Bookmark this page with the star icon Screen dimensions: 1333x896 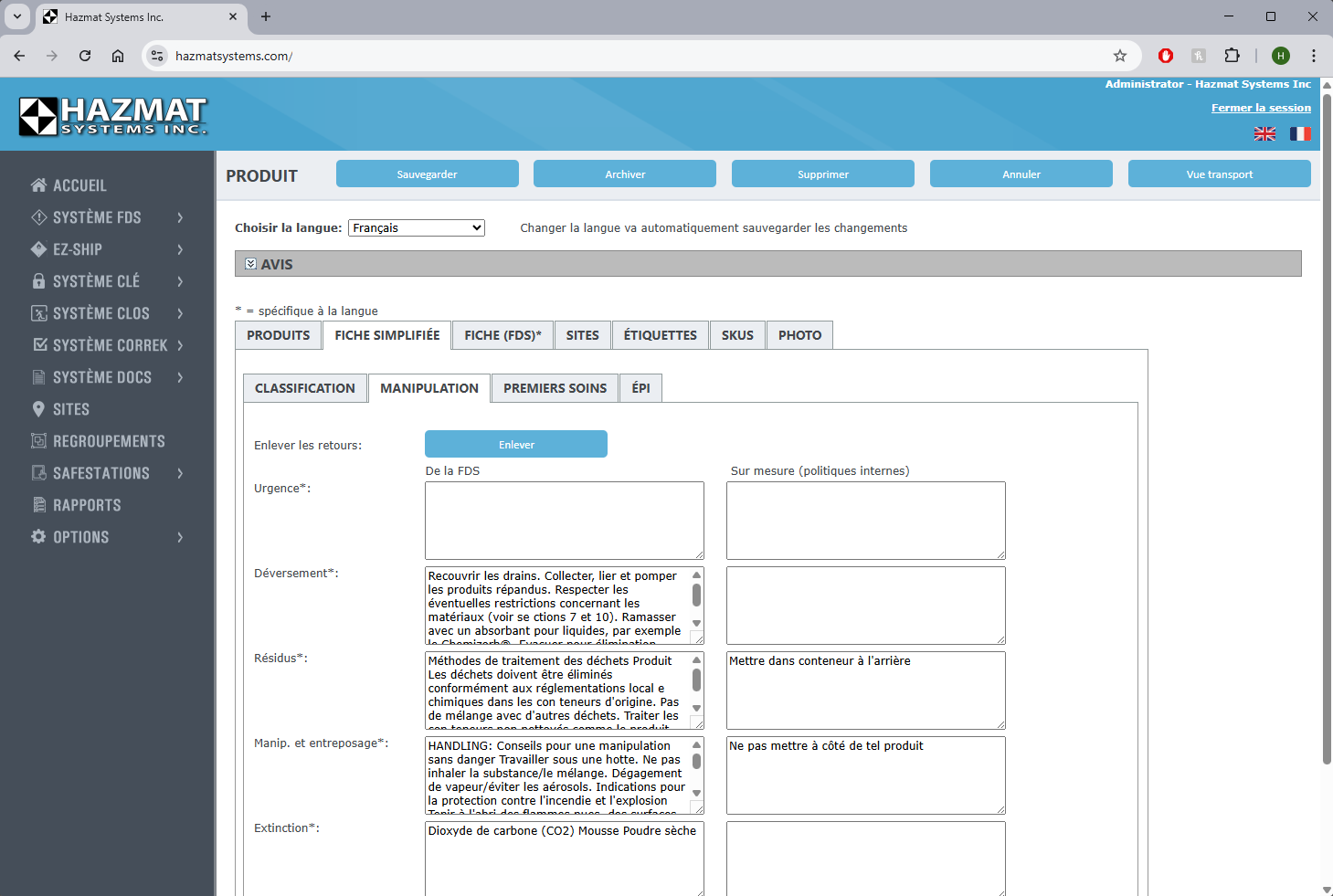pos(1119,56)
